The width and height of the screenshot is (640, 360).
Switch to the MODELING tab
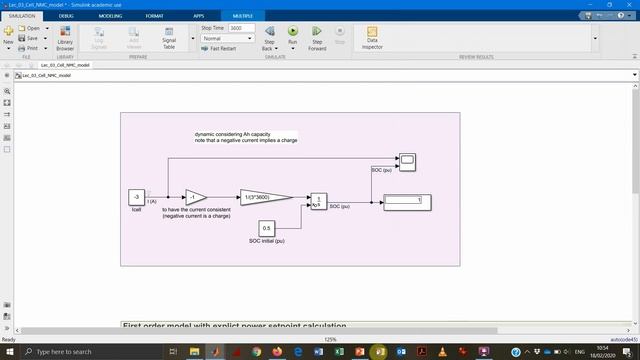pyautogui.click(x=110, y=16)
